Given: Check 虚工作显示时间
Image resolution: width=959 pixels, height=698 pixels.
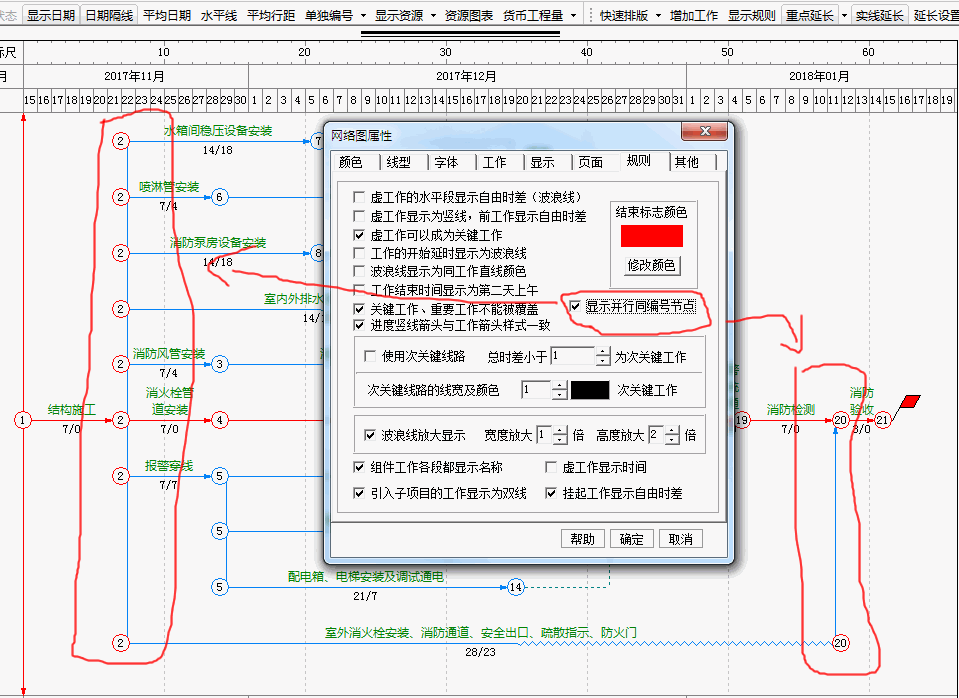Looking at the screenshot, I should [x=550, y=467].
